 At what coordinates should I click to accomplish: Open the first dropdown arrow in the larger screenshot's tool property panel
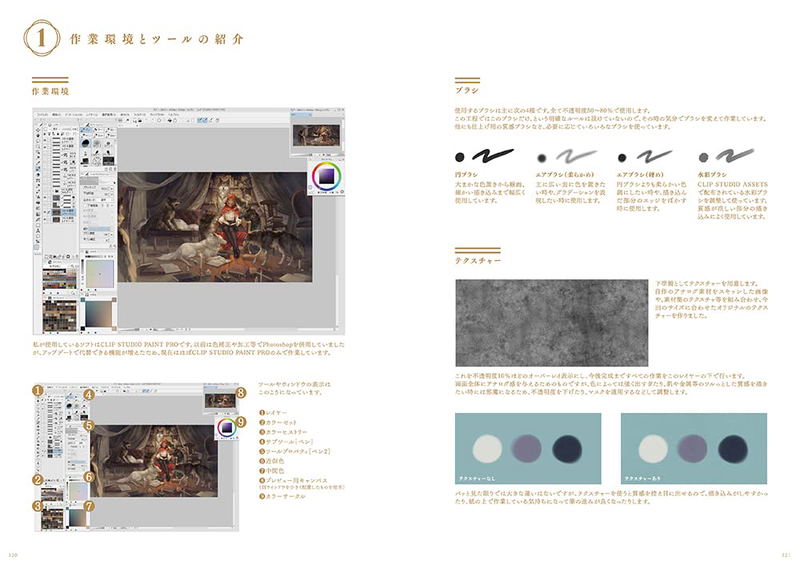[x=112, y=189]
